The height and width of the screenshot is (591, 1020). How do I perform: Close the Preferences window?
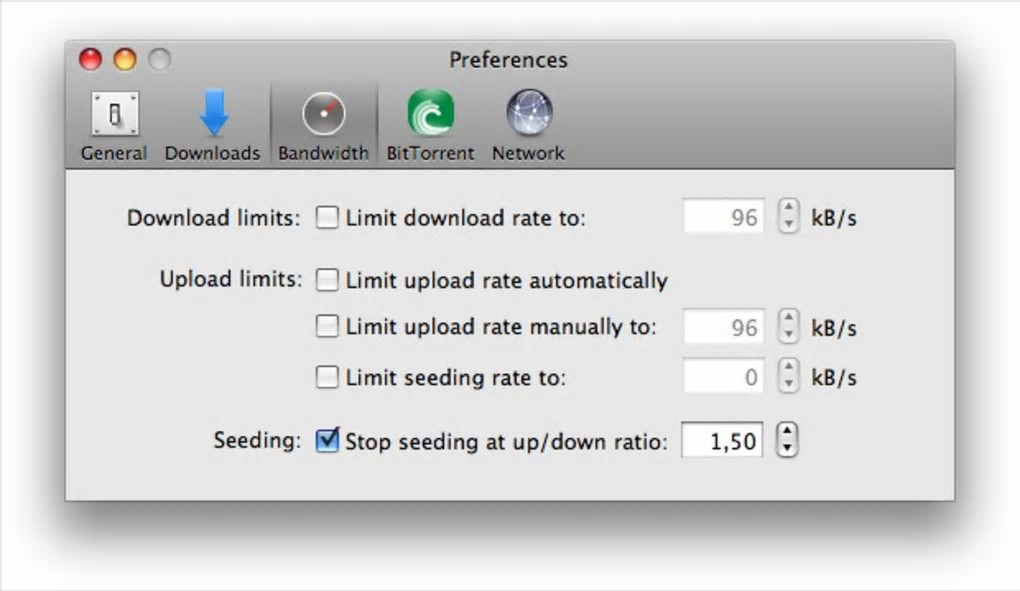click(91, 60)
